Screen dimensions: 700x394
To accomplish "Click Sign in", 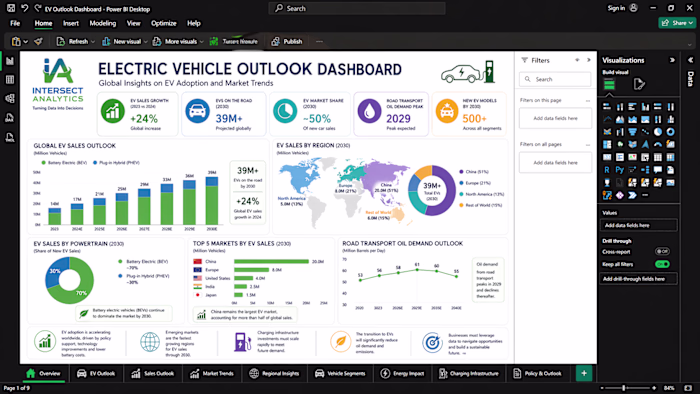I will [x=616, y=8].
